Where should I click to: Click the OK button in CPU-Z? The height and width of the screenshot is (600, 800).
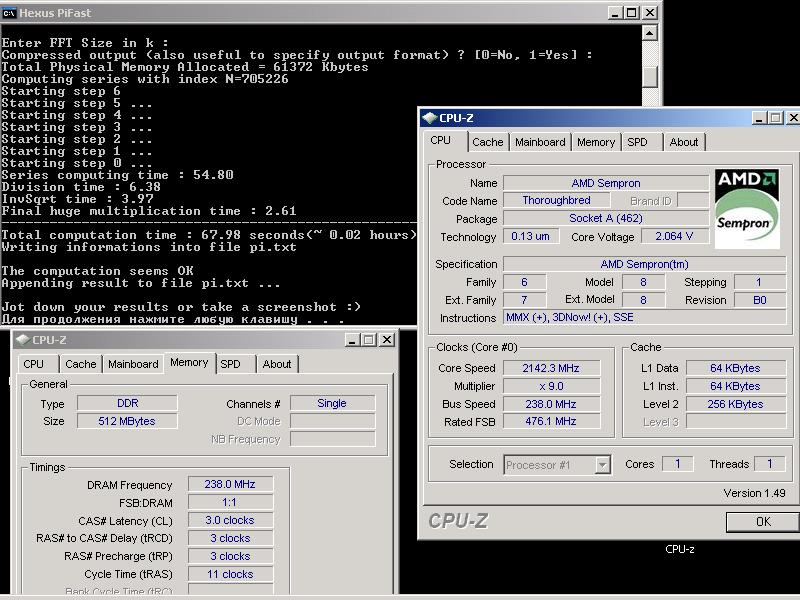point(763,521)
